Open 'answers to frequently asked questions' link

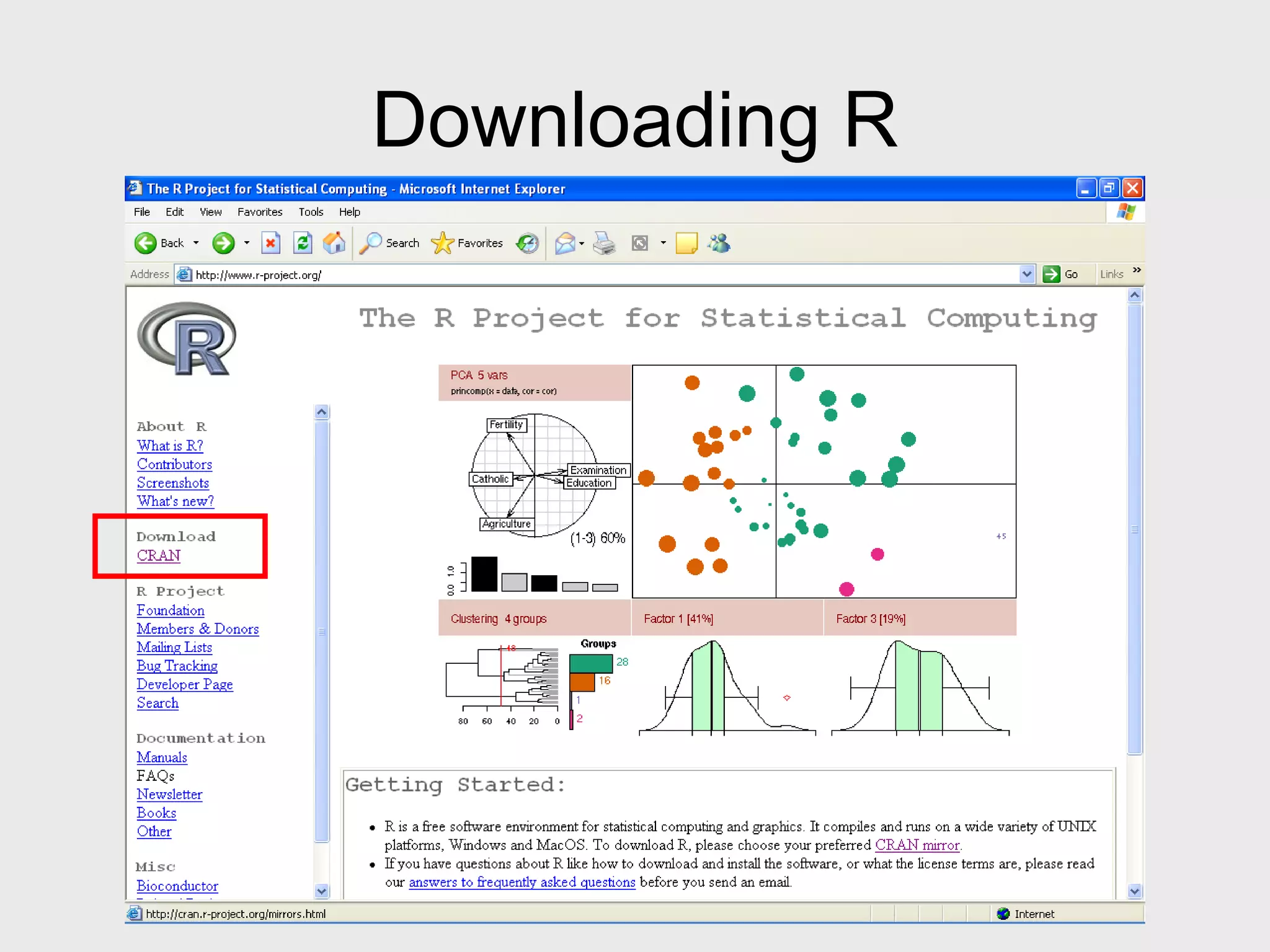522,882
